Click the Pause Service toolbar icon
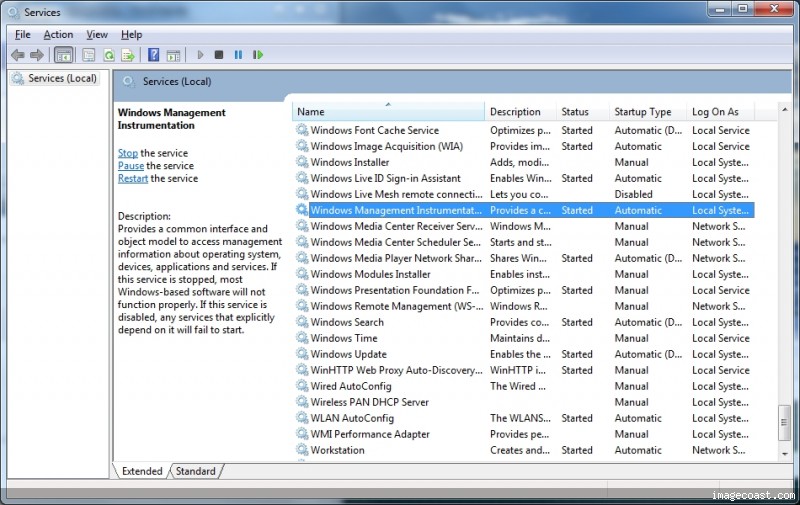800x505 pixels. [238, 55]
